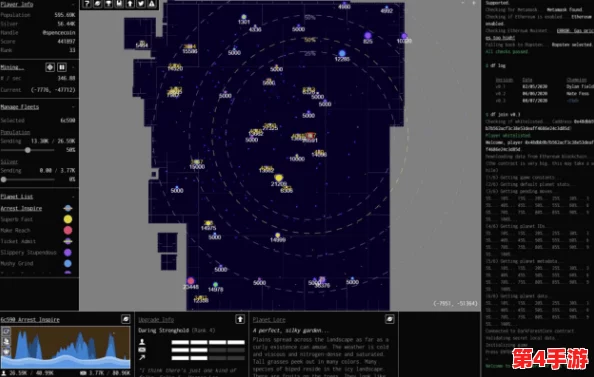Click the target icon next to Mining

(50, 67)
